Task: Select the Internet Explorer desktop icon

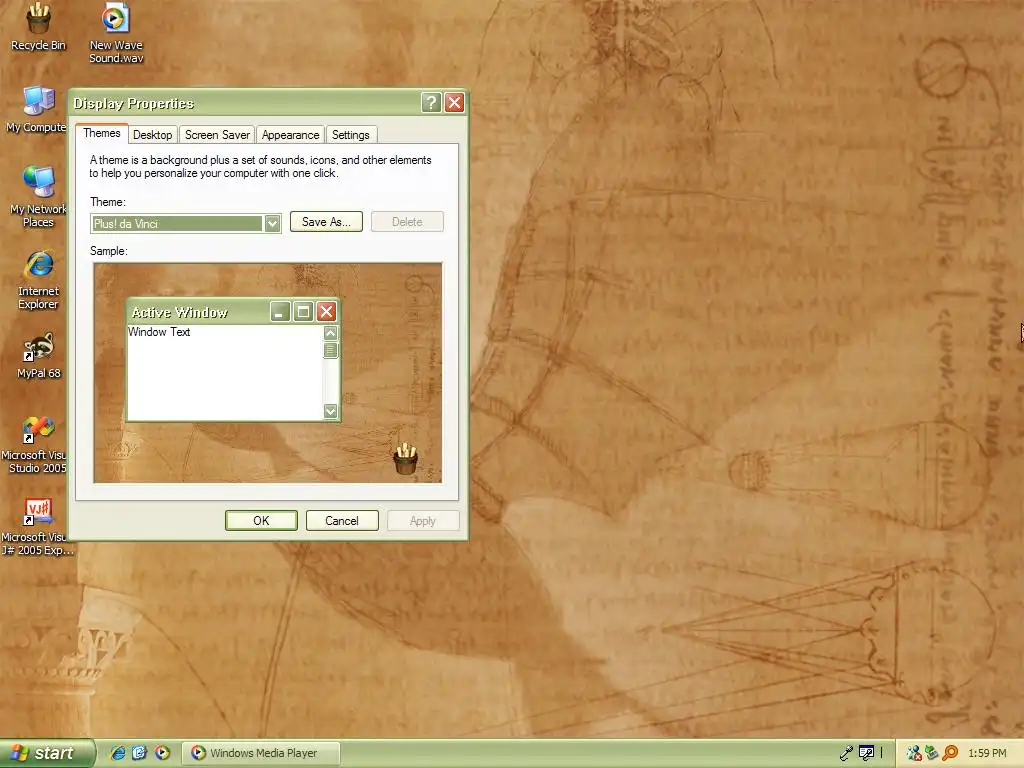Action: pos(39,280)
